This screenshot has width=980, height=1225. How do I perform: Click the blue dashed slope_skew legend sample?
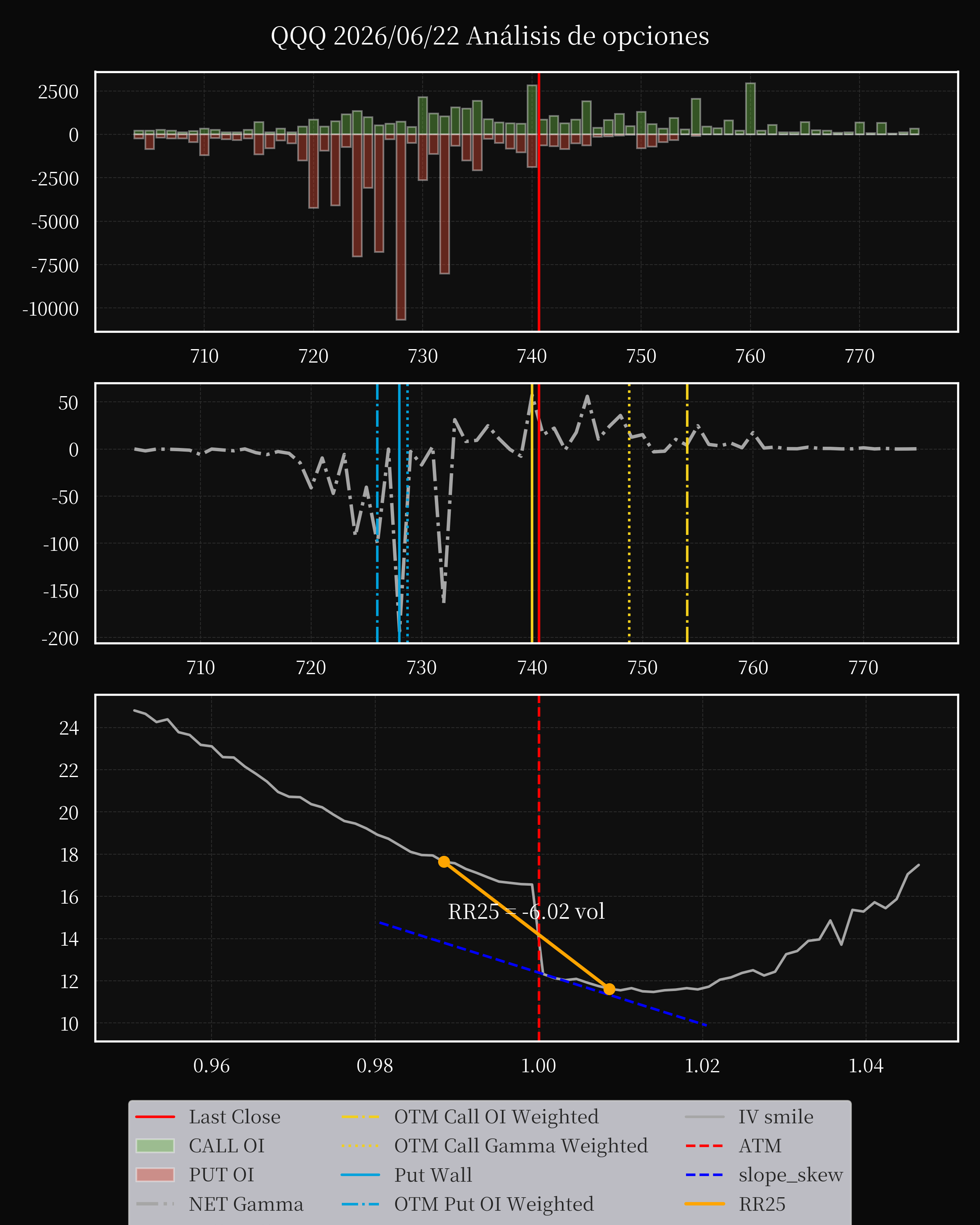coord(705,1174)
